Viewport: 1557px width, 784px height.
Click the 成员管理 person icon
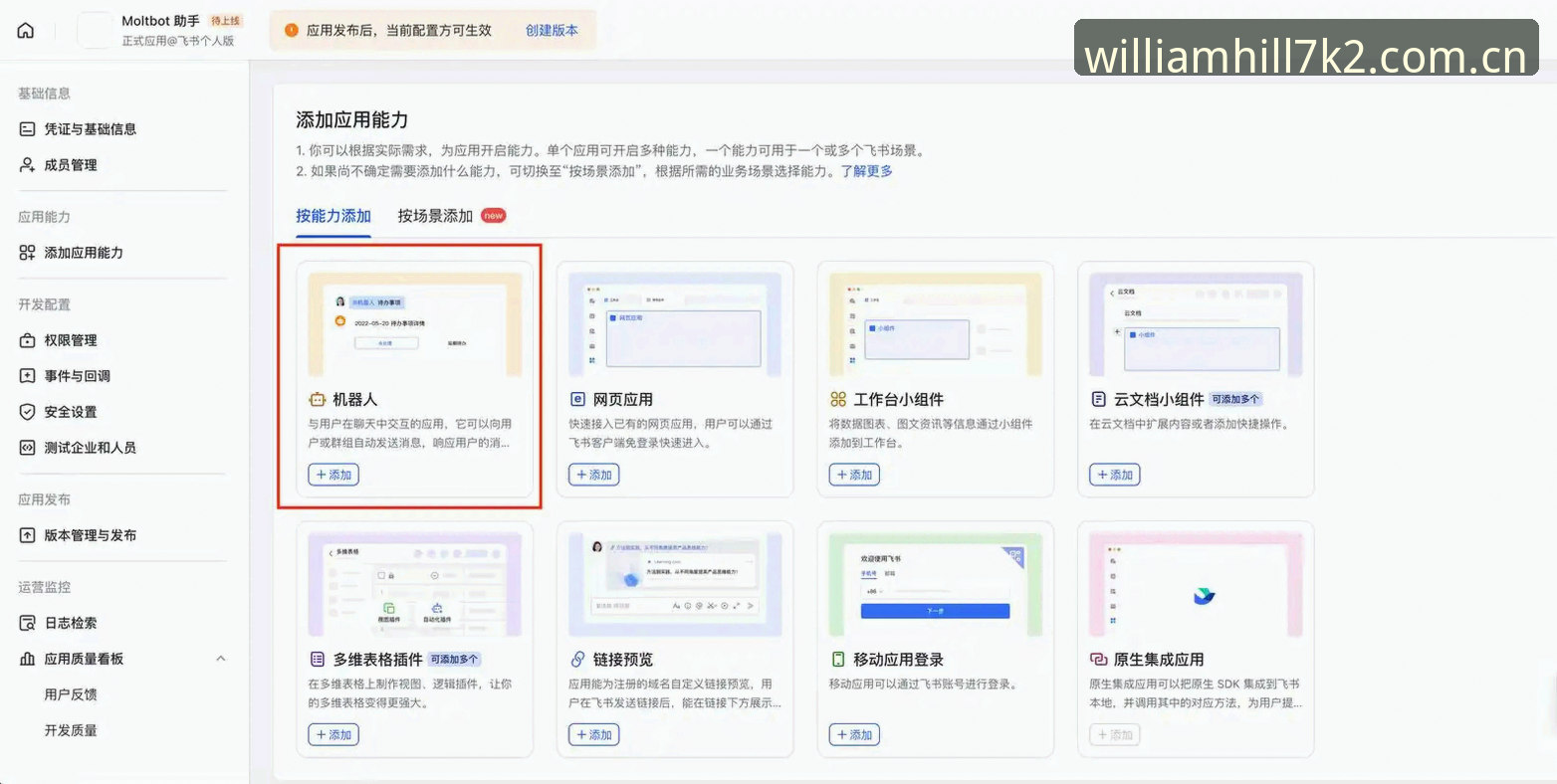pyautogui.click(x=28, y=165)
